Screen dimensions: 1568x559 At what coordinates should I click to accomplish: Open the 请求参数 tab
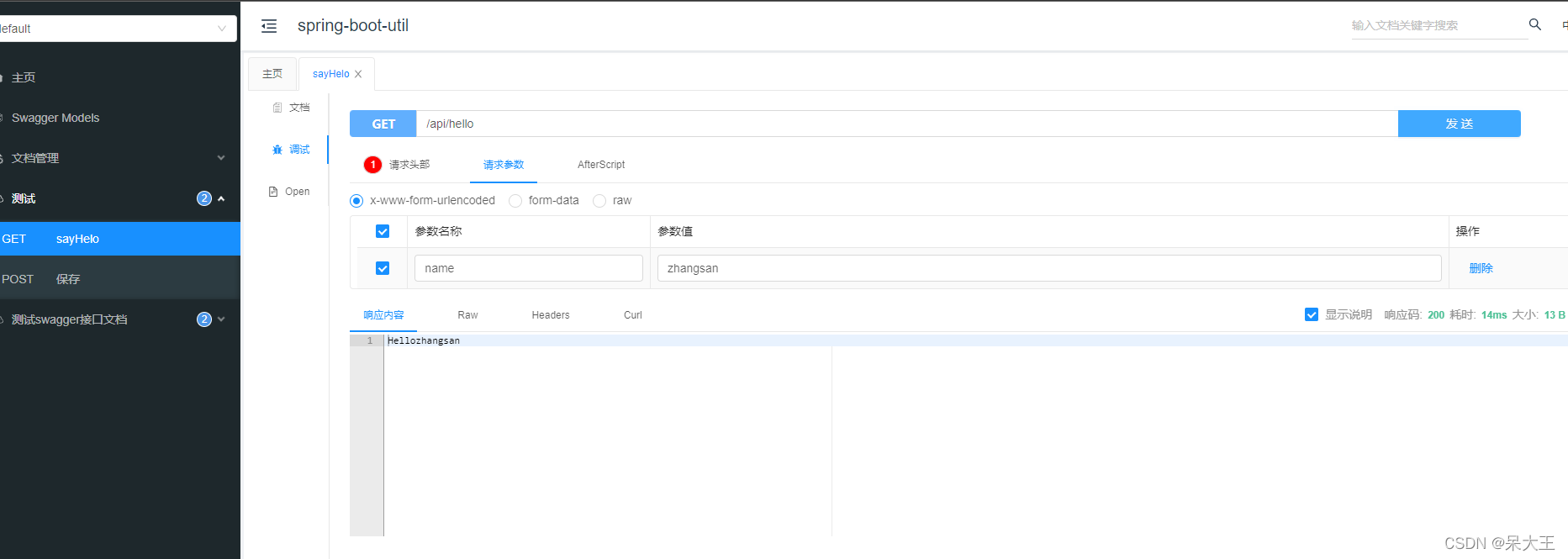(x=504, y=165)
